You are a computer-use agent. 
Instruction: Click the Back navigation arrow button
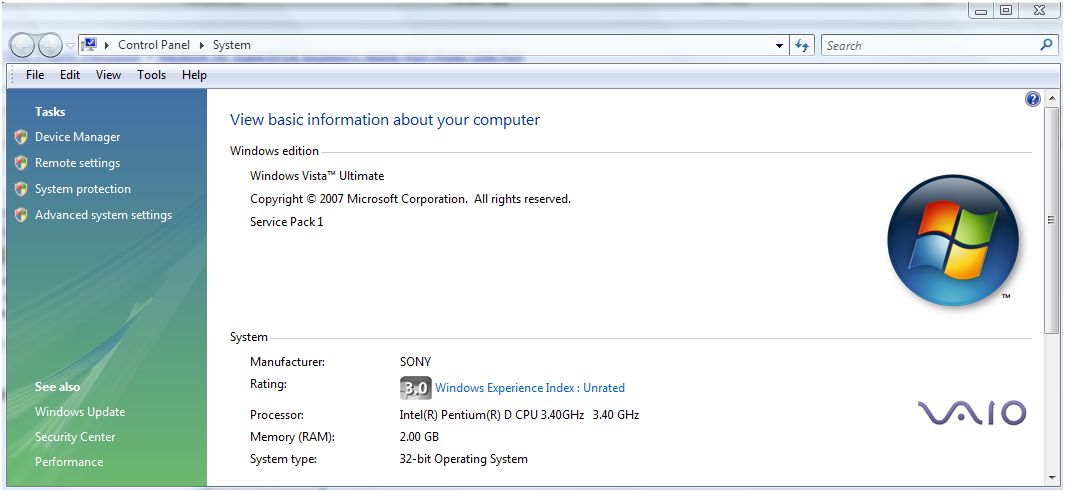[x=22, y=46]
